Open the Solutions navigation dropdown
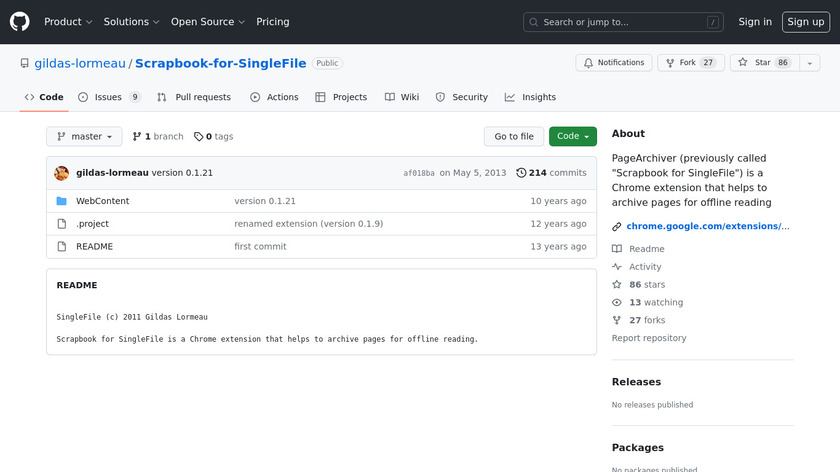The width and height of the screenshot is (840, 472). pyautogui.click(x=131, y=22)
